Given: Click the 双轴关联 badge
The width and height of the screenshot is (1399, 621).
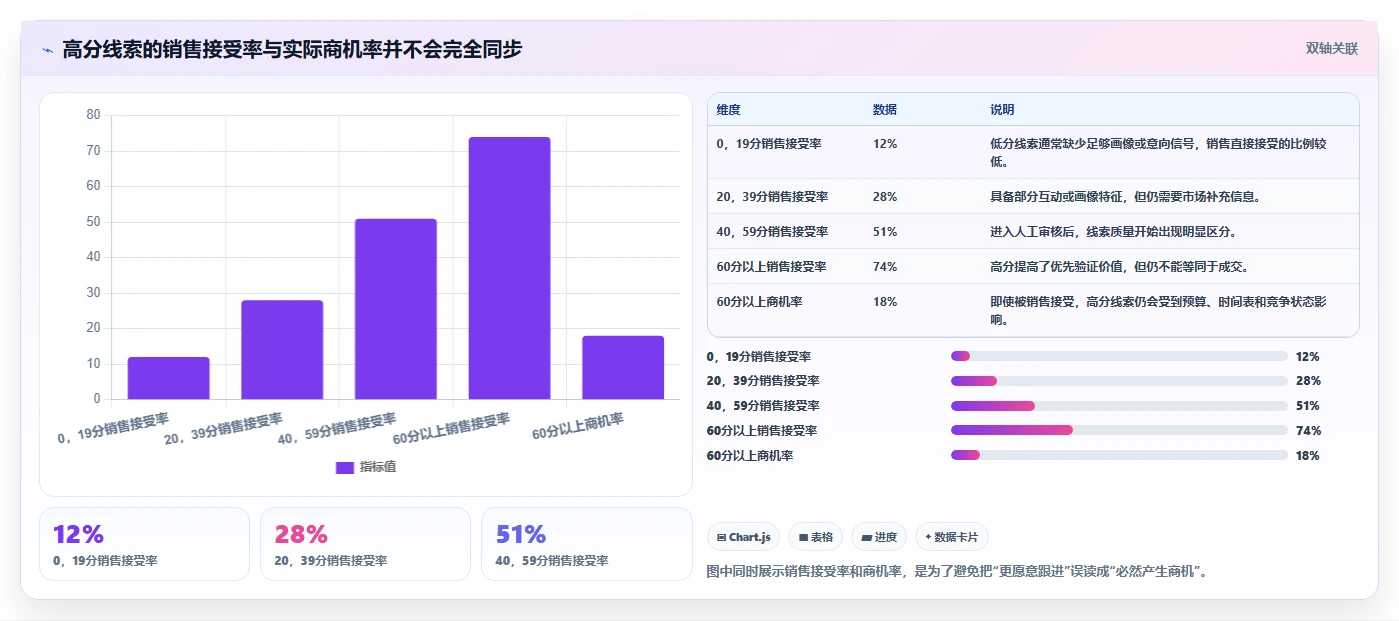Looking at the screenshot, I should coord(1331,48).
